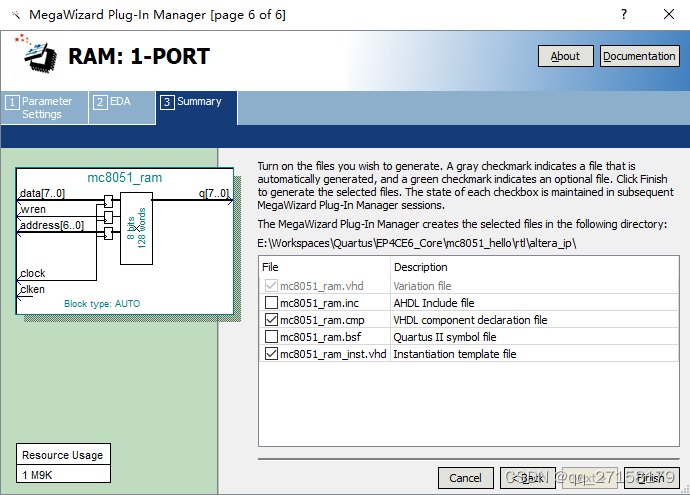Click the address[6..0] port label
The height and width of the screenshot is (495, 690).
click(52, 225)
